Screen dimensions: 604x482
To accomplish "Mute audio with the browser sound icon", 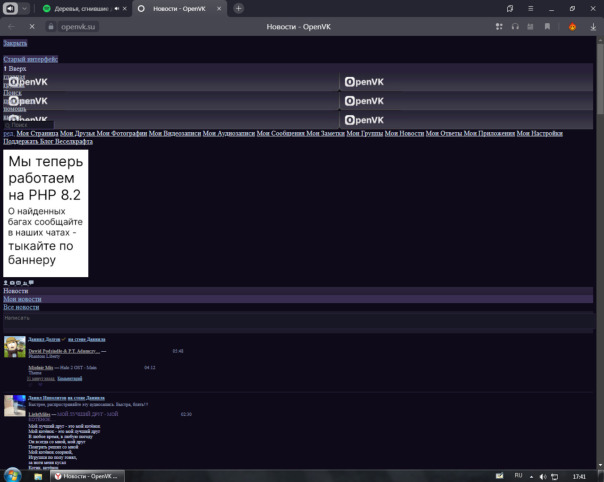I will (10, 8).
